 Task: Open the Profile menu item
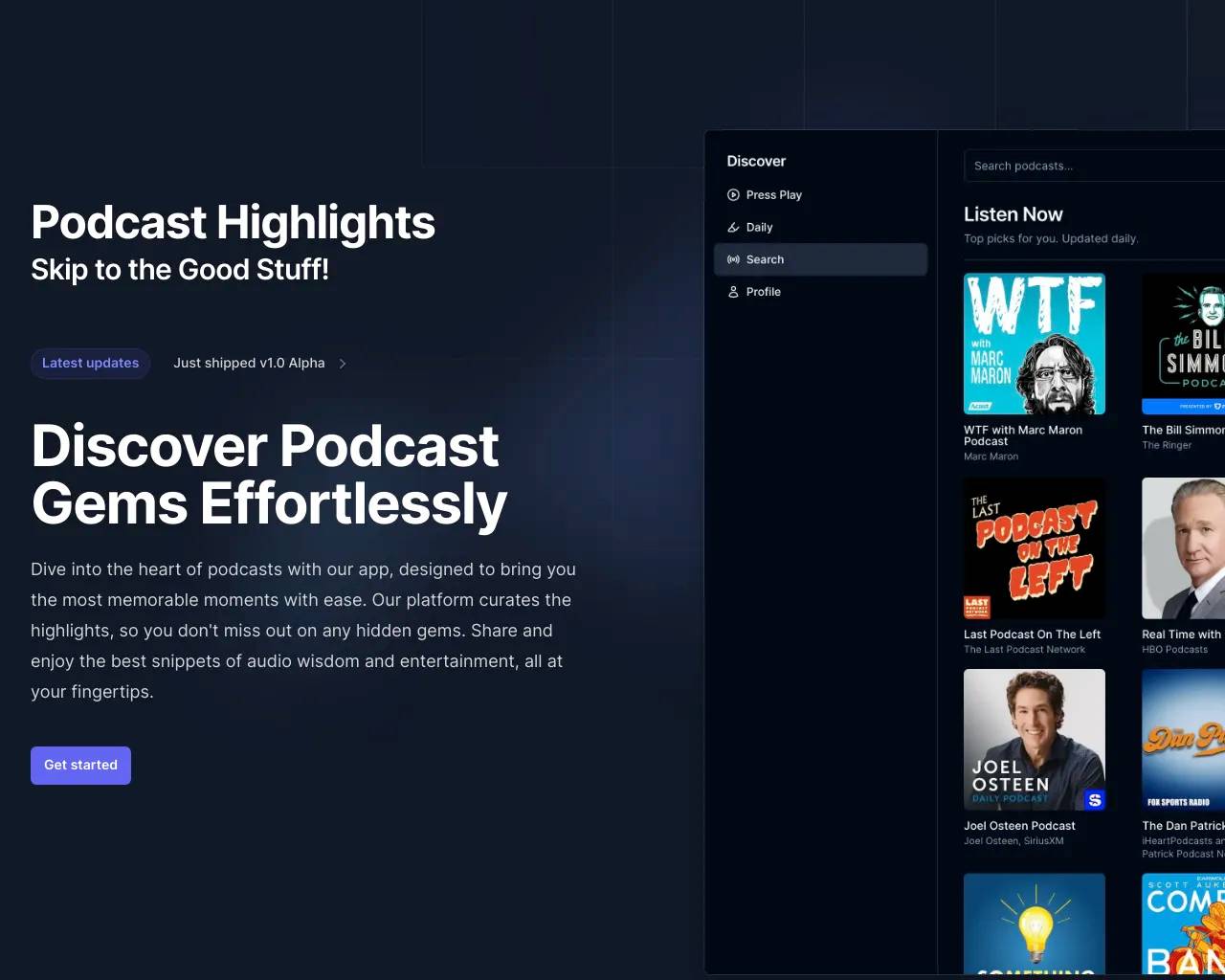click(820, 292)
